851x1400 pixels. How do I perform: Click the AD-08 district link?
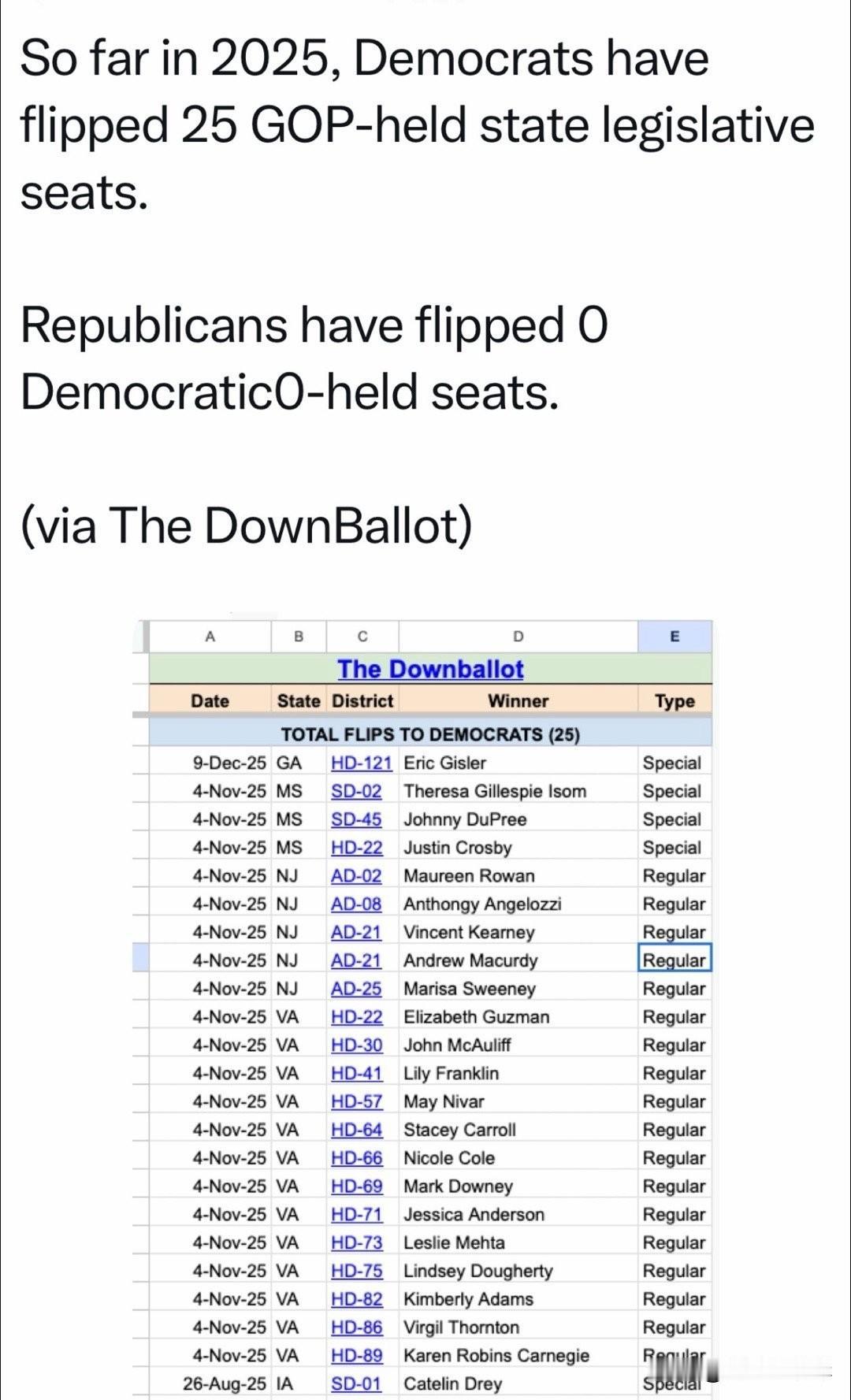(x=356, y=904)
